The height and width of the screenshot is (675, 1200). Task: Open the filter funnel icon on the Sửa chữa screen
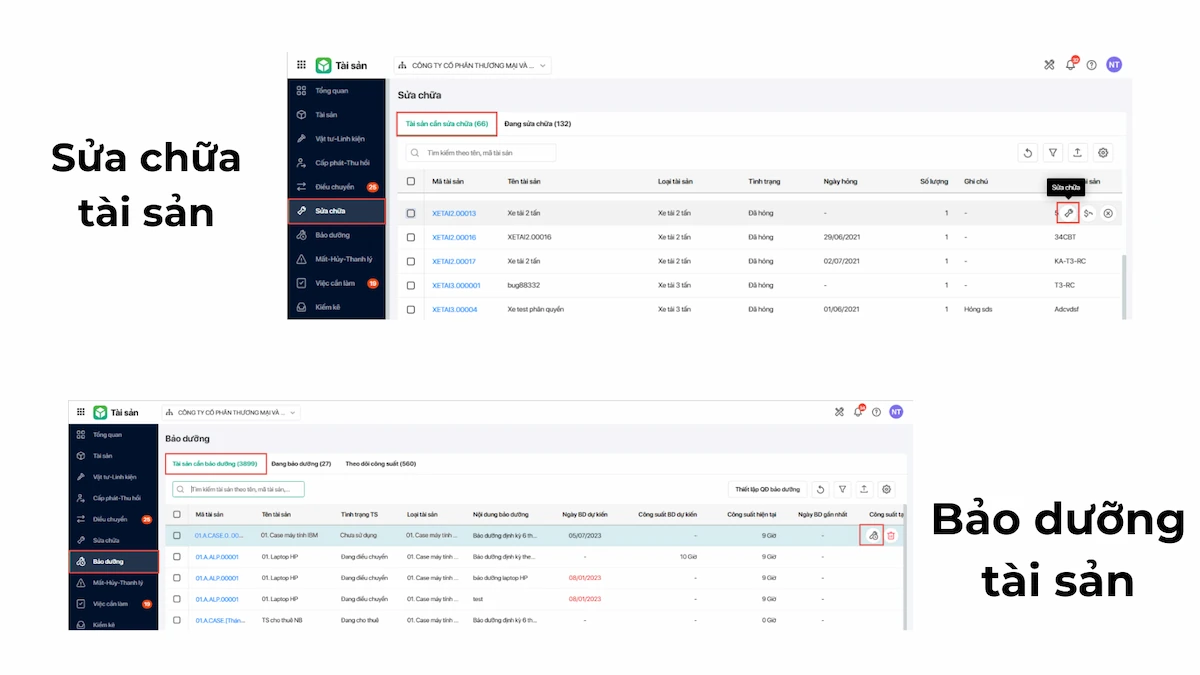[x=1052, y=153]
